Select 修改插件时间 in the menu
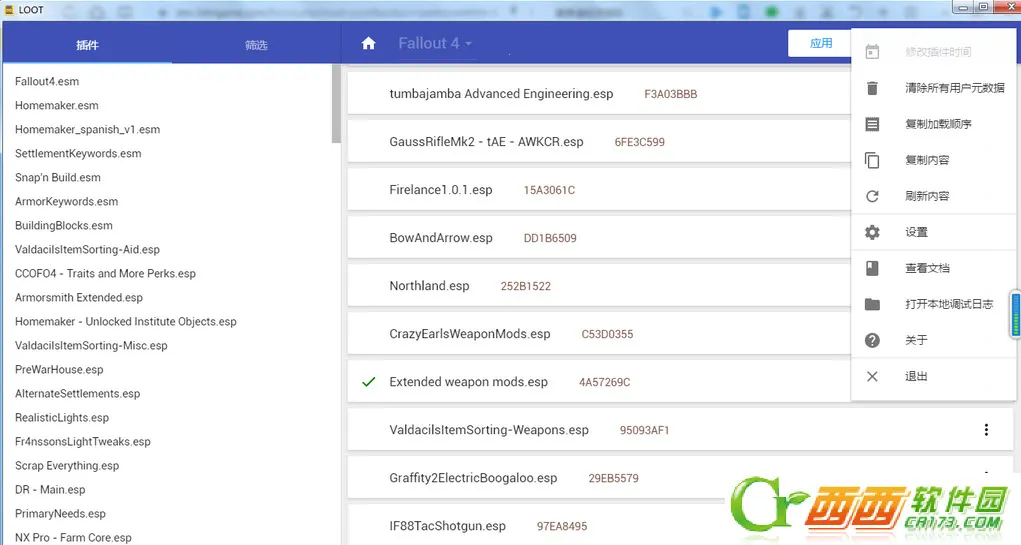Screen dimensions: 1021x545 937,52
